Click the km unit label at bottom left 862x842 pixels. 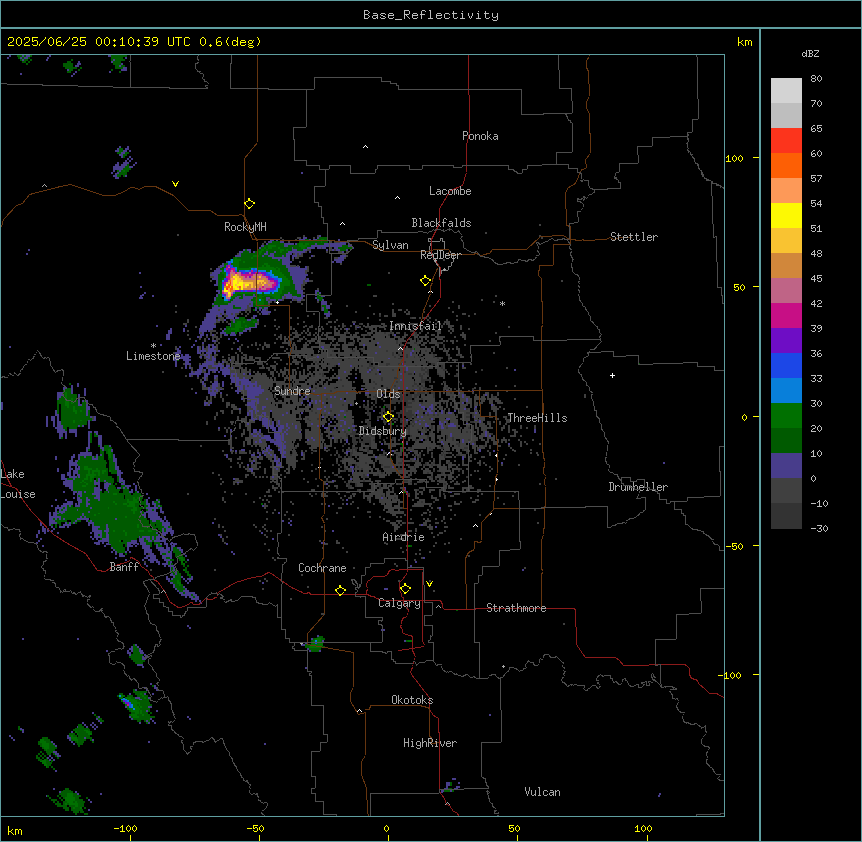(x=15, y=830)
